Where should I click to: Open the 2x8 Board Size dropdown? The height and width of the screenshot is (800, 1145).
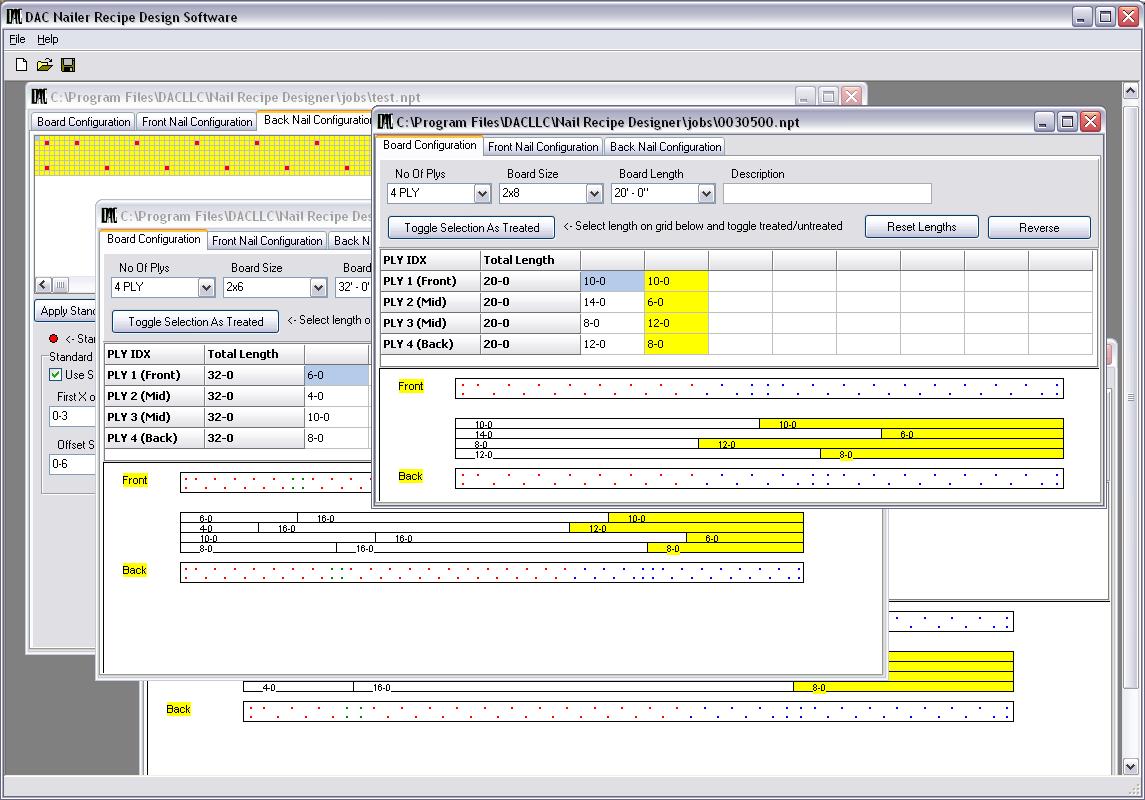pos(594,194)
